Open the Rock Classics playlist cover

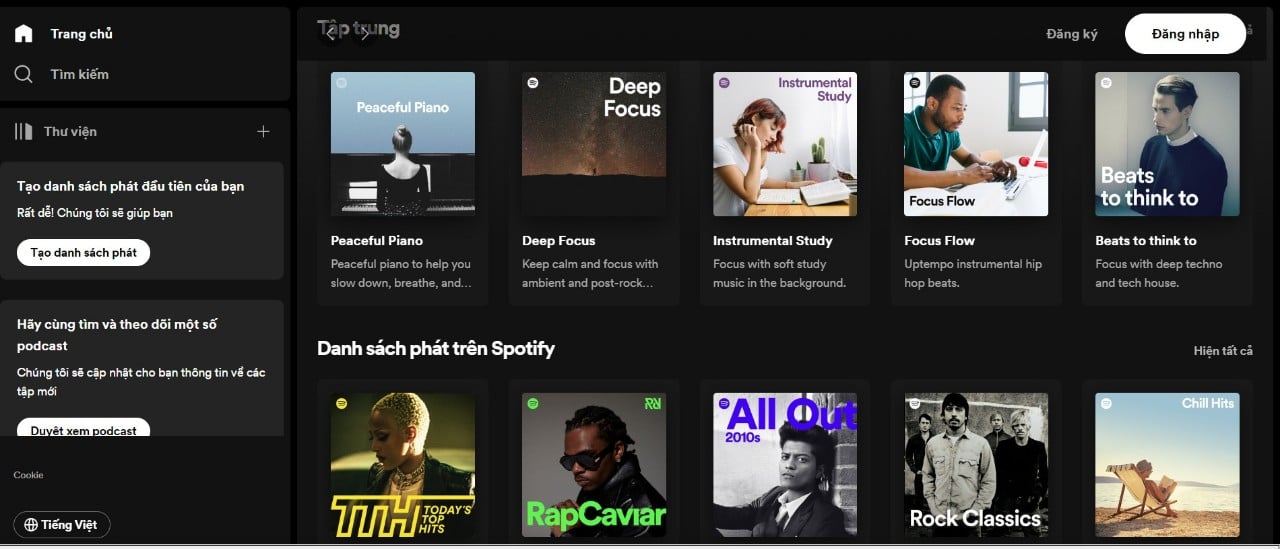pos(976,465)
